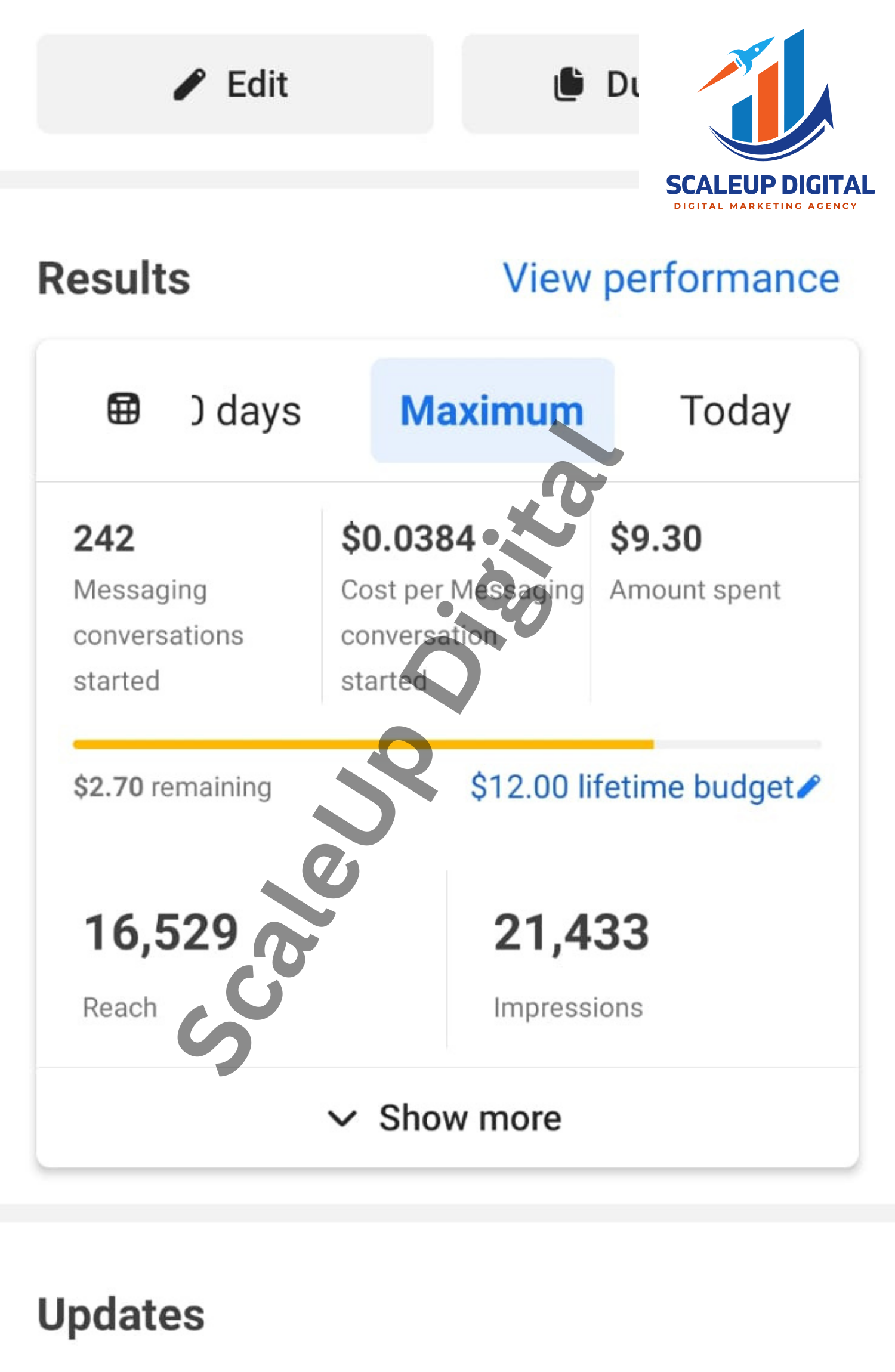
Task: Open the custom date range calendar icon
Action: [x=124, y=409]
